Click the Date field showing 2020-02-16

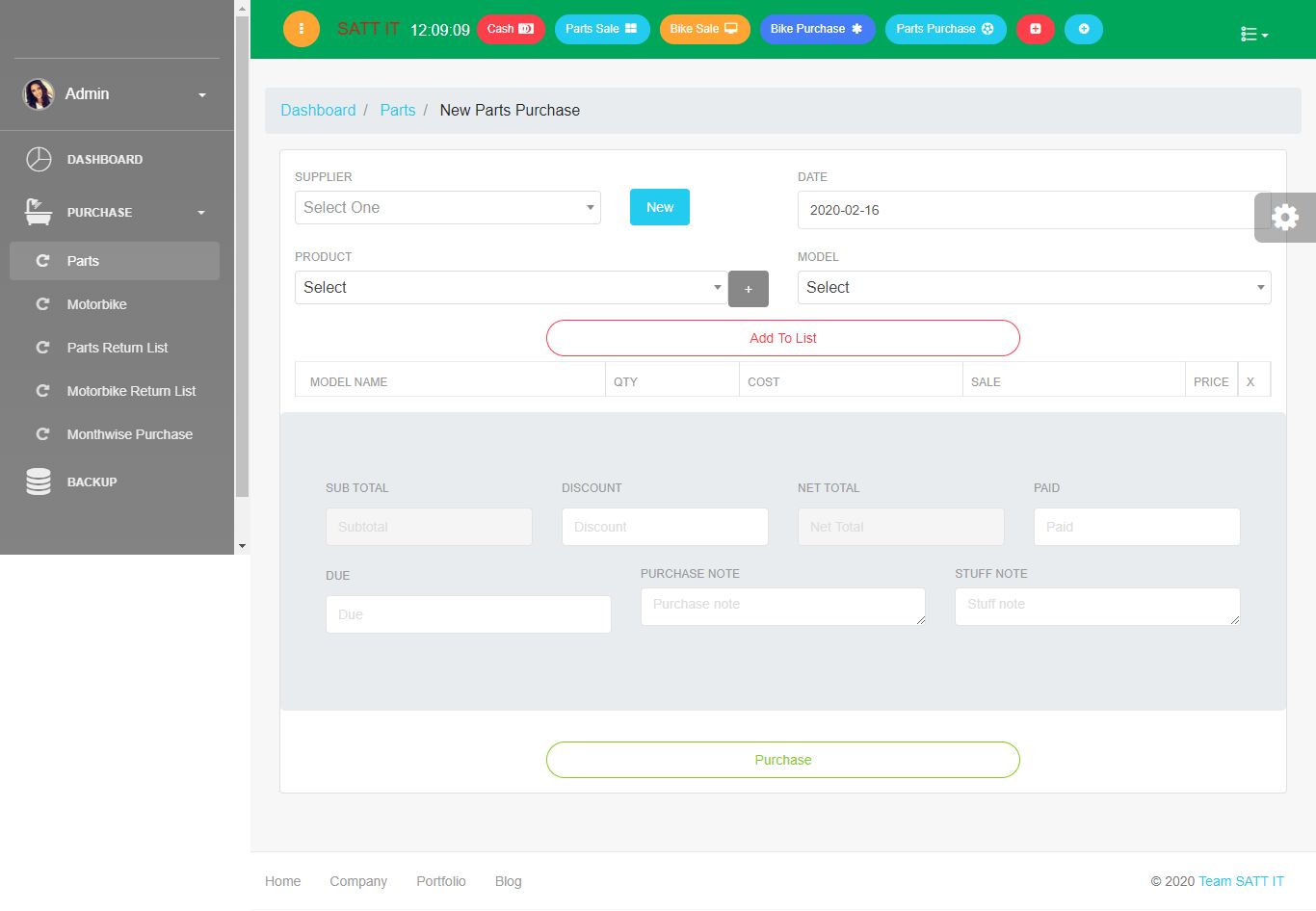click(1034, 210)
